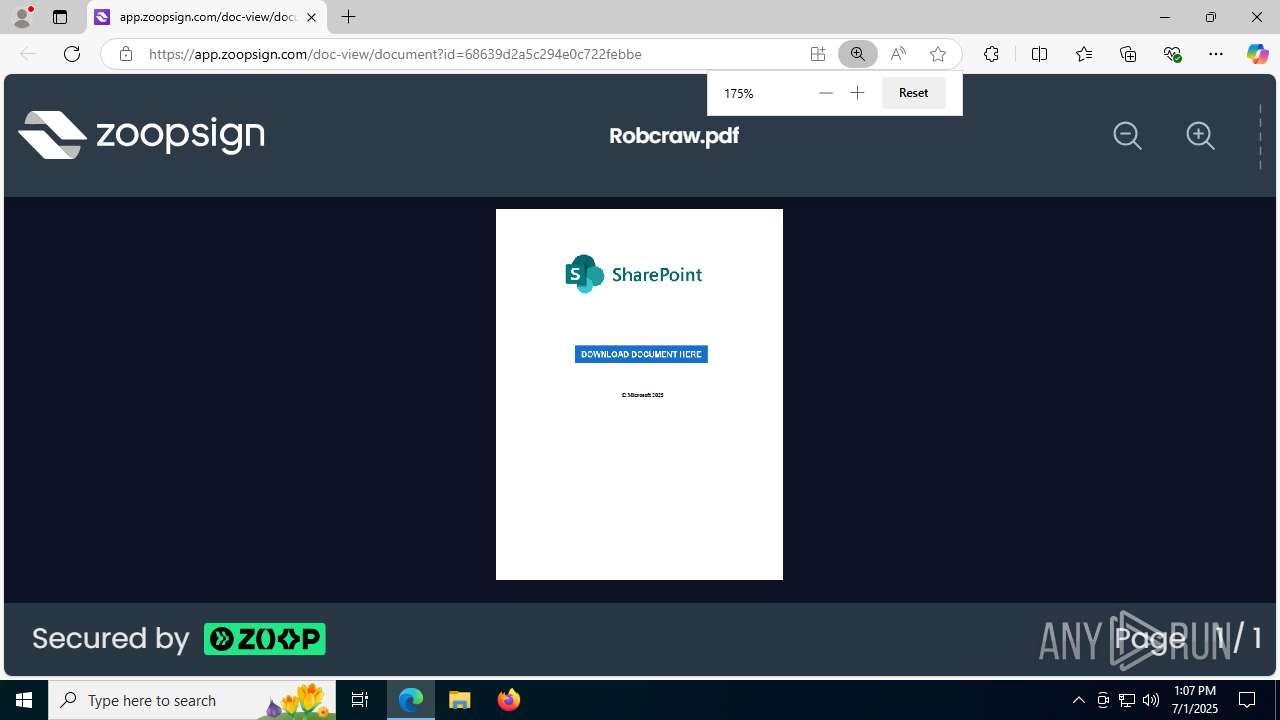Open network status in system tray

tap(1127, 700)
